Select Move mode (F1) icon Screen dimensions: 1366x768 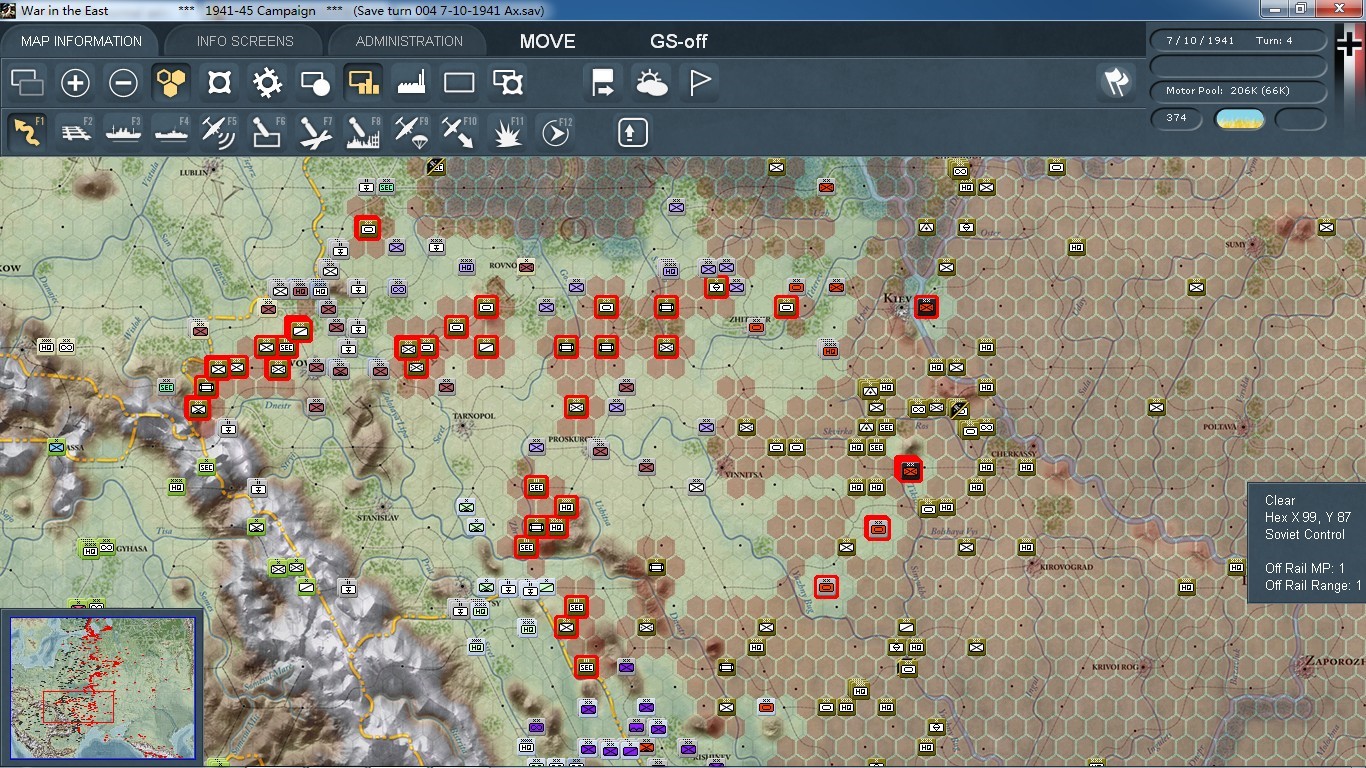point(28,132)
